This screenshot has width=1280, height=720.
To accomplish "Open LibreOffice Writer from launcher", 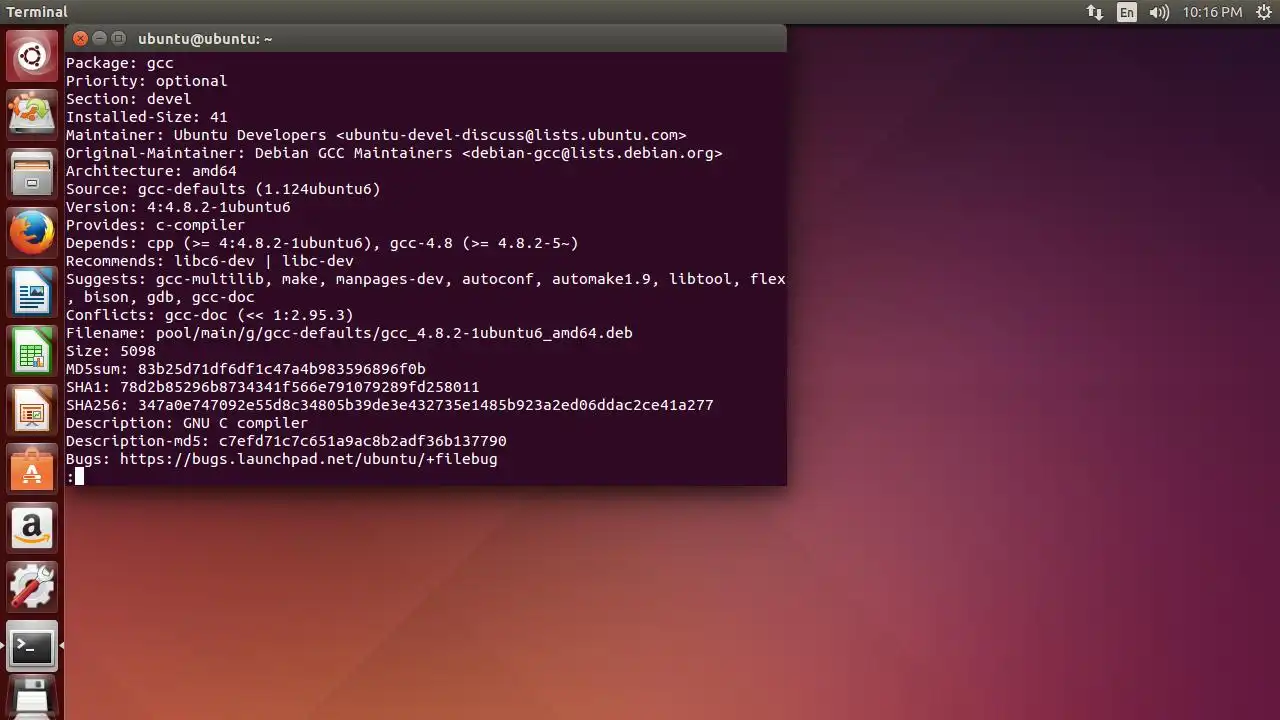I will coord(32,294).
